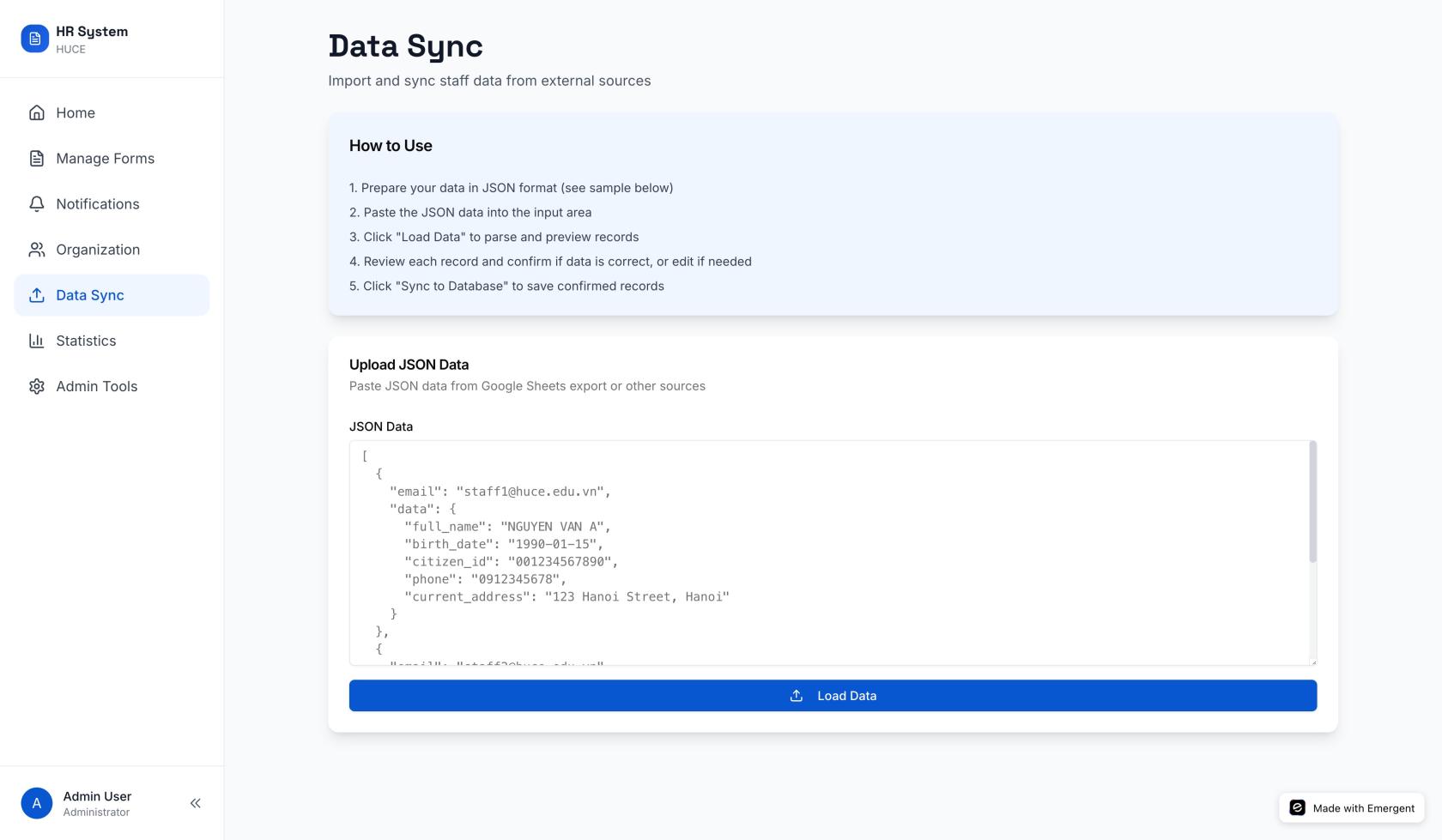Open the Home menu item
Image resolution: width=1442 pixels, height=840 pixels.
point(76,112)
